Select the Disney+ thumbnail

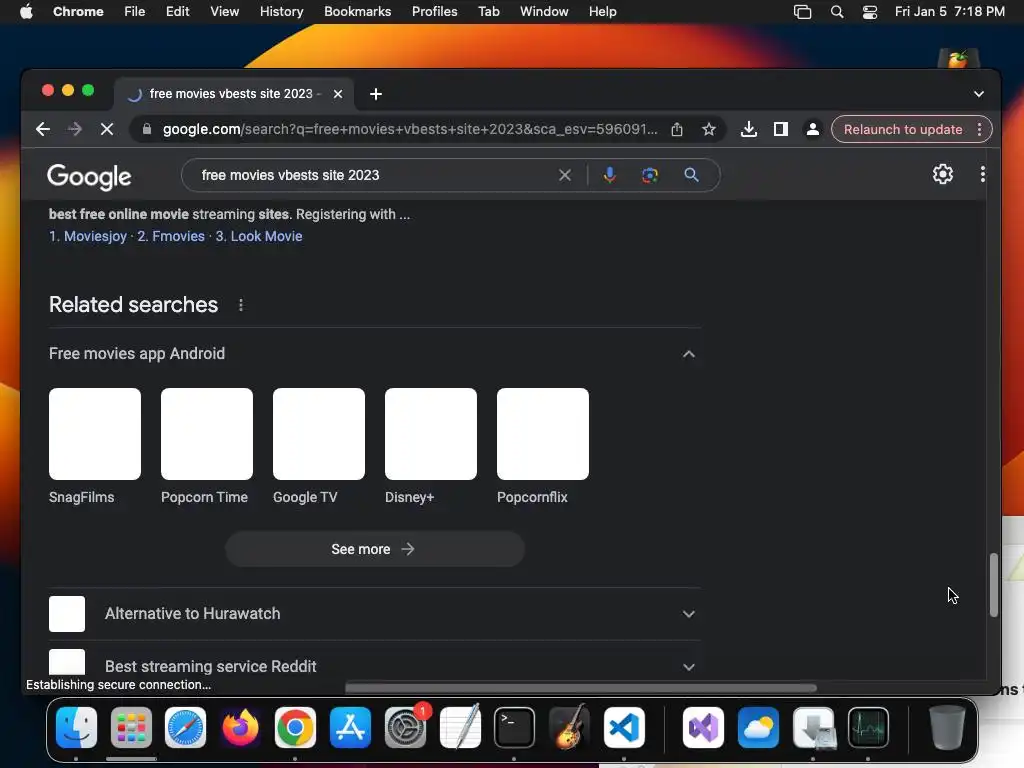(x=431, y=434)
